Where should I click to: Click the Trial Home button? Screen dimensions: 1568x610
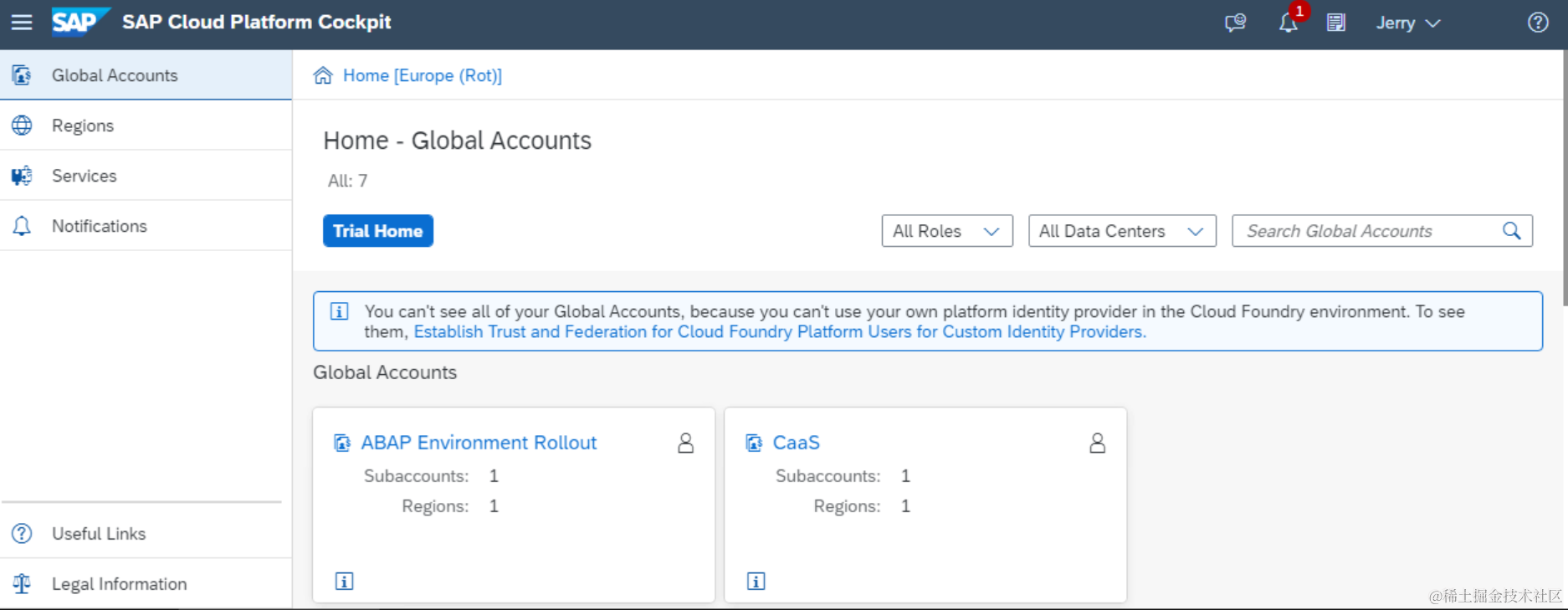[378, 231]
